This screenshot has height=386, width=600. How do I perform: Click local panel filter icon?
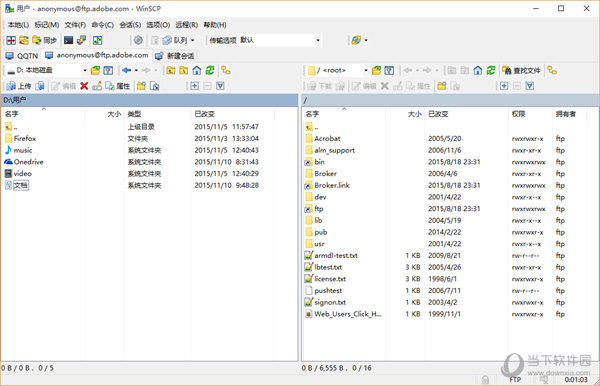108,70
